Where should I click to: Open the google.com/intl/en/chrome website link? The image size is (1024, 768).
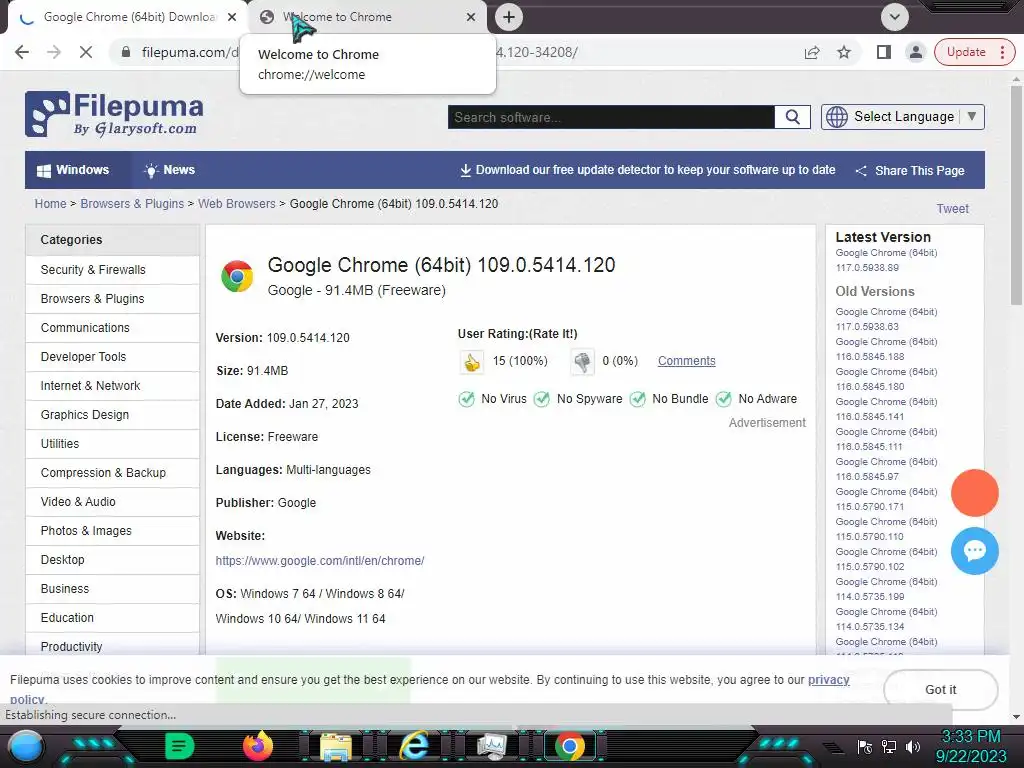[x=320, y=560]
